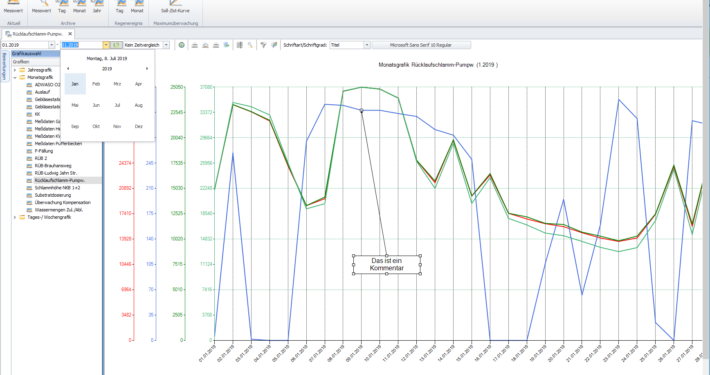Click the highlighted end date field
This screenshot has height=375, width=710.
point(82,45)
